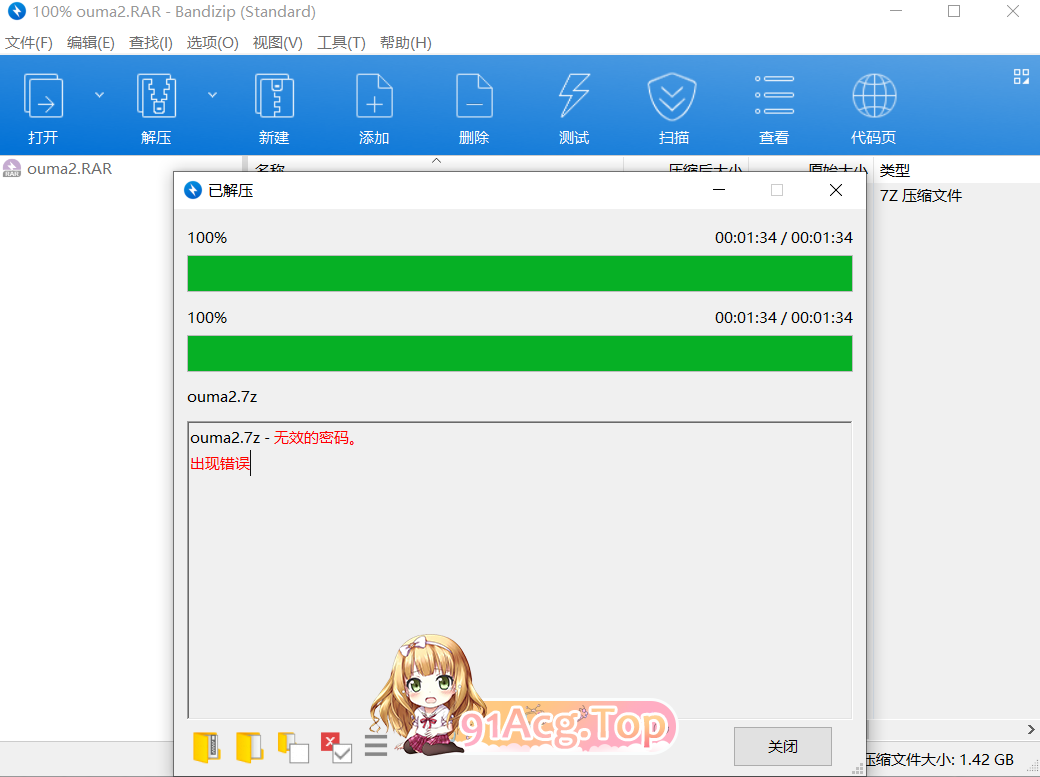
Task: Click the malware Scan icon
Action: 672,105
